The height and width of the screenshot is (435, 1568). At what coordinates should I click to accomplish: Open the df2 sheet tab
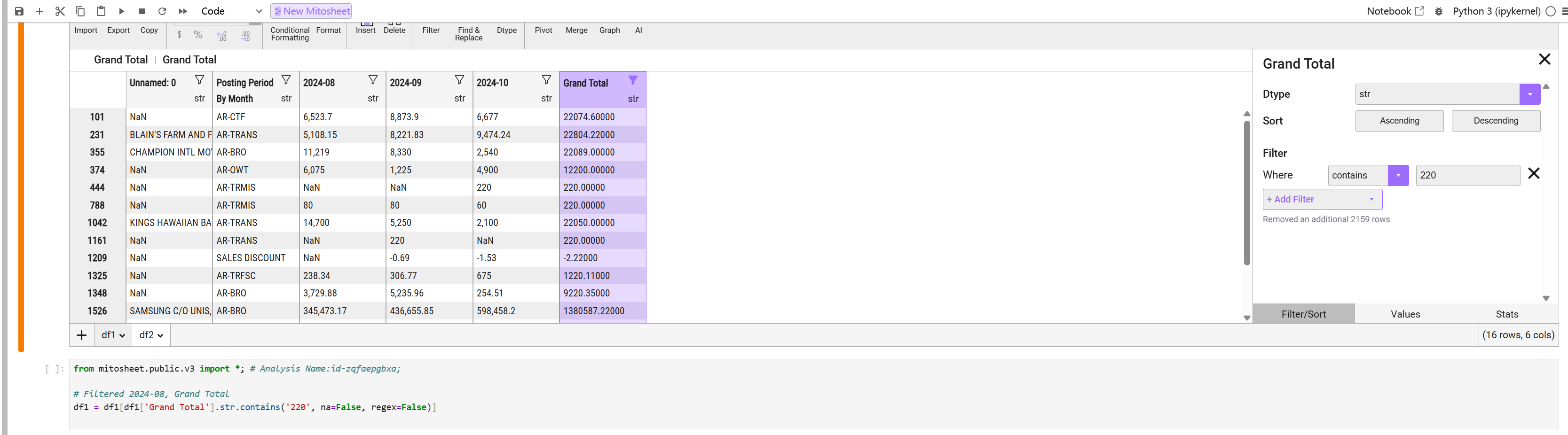click(x=151, y=334)
